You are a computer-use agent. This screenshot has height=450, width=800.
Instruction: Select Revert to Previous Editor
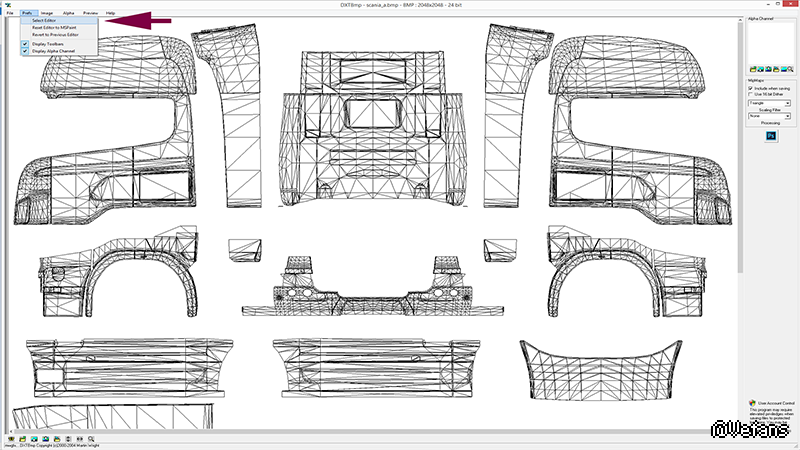coord(57,34)
